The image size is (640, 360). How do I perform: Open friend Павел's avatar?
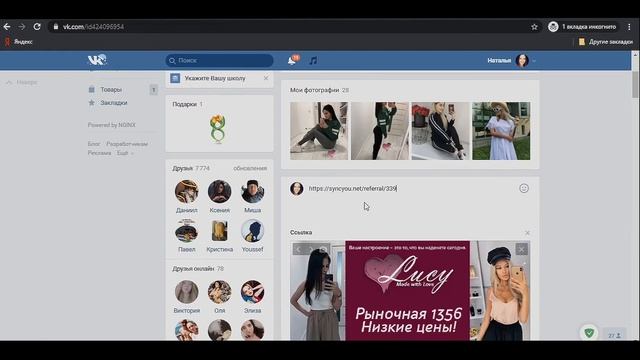point(187,231)
